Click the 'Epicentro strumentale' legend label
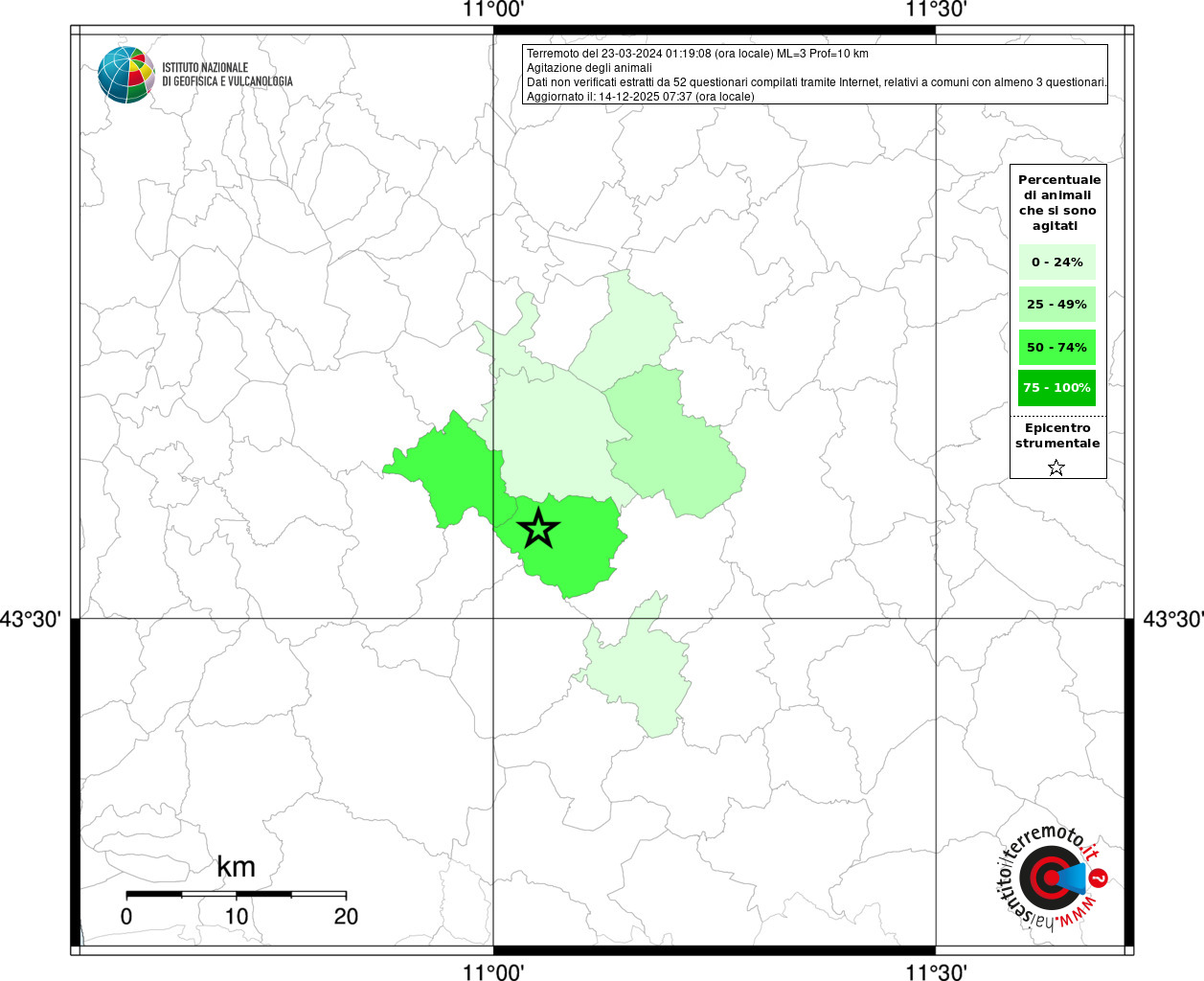Viewport: 1204px width, 981px height. [1057, 435]
